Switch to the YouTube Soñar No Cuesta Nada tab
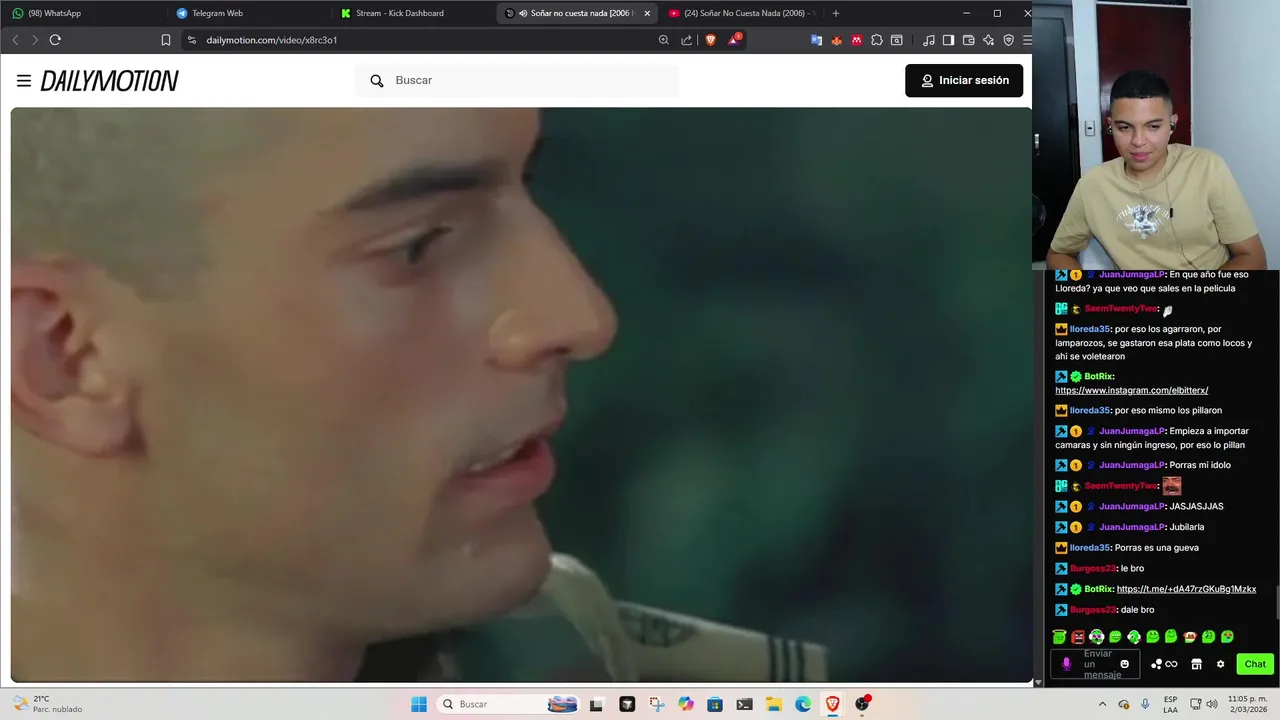Viewport: 1280px width, 720px height. [x=740, y=13]
